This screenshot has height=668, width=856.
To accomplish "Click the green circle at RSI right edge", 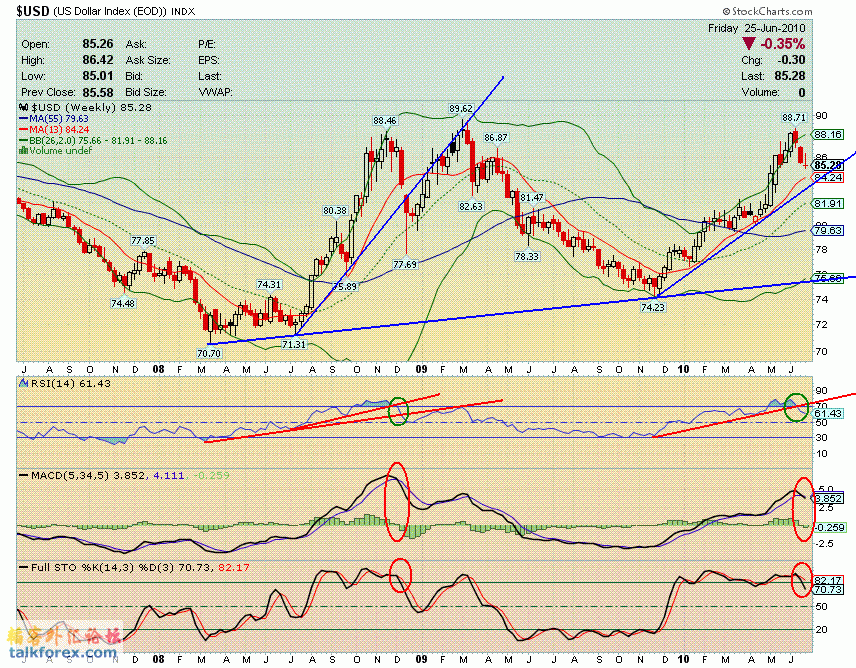I will click(798, 407).
